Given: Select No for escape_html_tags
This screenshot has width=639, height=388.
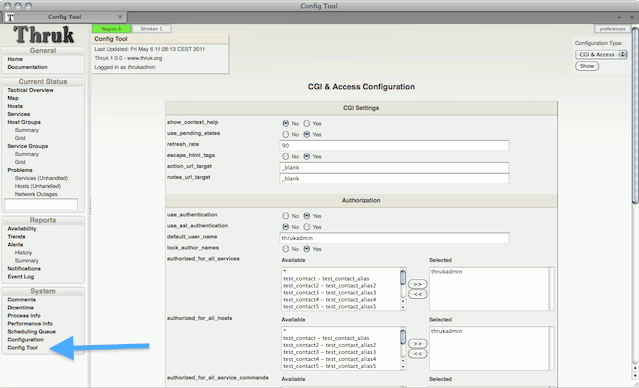Looking at the screenshot, I should pos(286,156).
